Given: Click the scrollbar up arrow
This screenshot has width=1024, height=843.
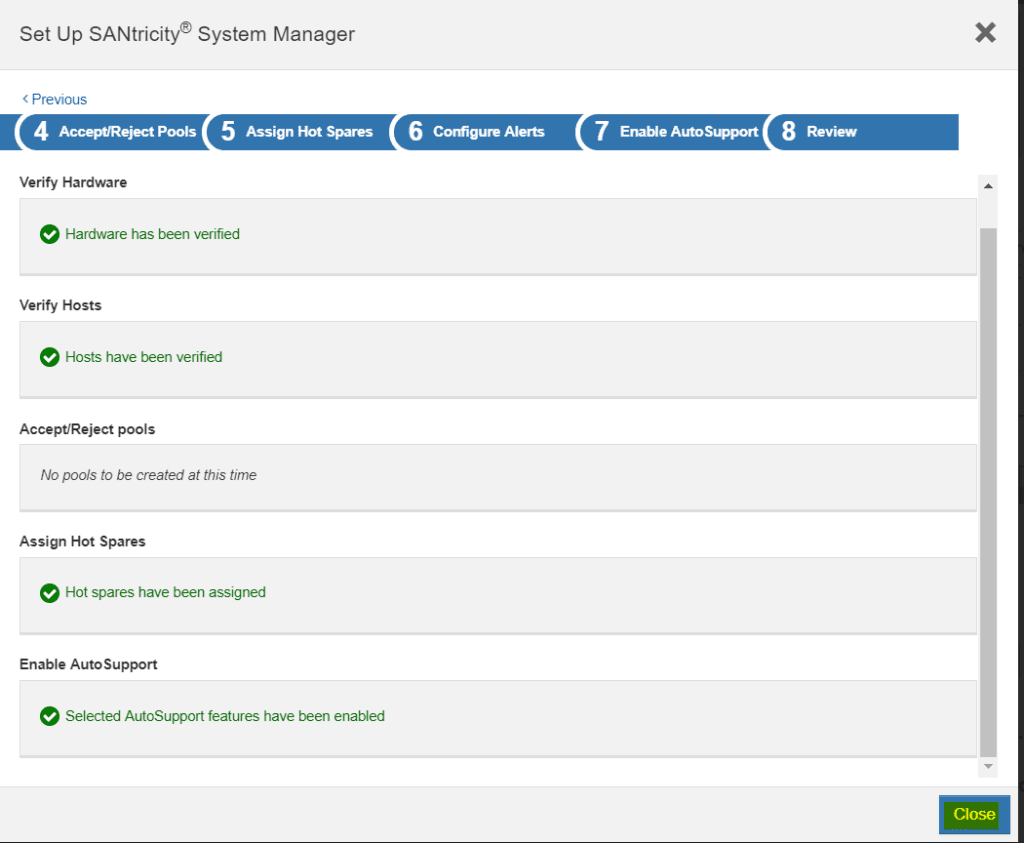Looking at the screenshot, I should tap(988, 184).
